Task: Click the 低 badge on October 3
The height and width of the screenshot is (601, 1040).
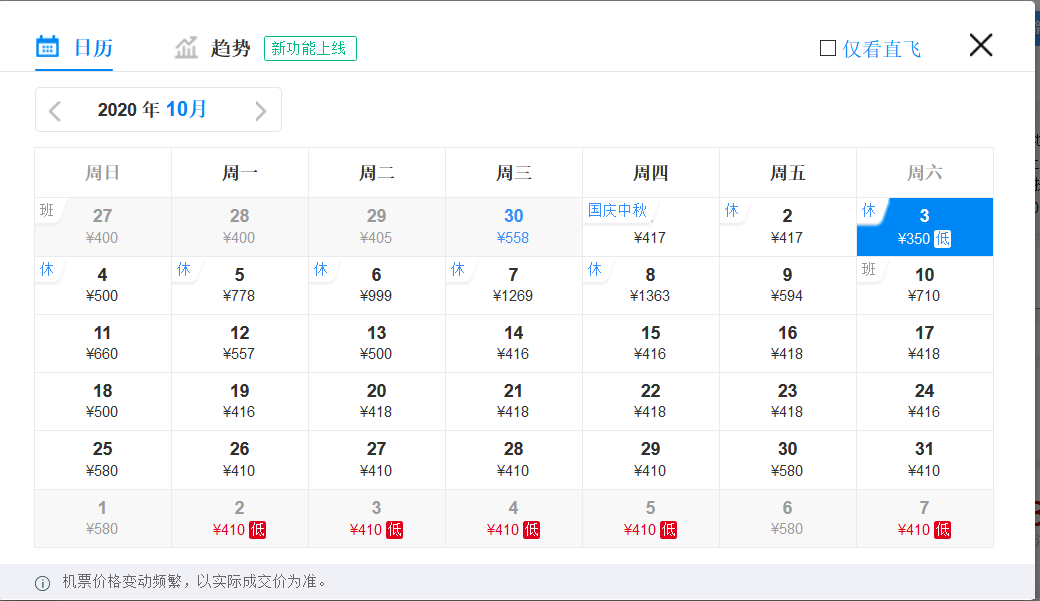Action: pos(942,239)
